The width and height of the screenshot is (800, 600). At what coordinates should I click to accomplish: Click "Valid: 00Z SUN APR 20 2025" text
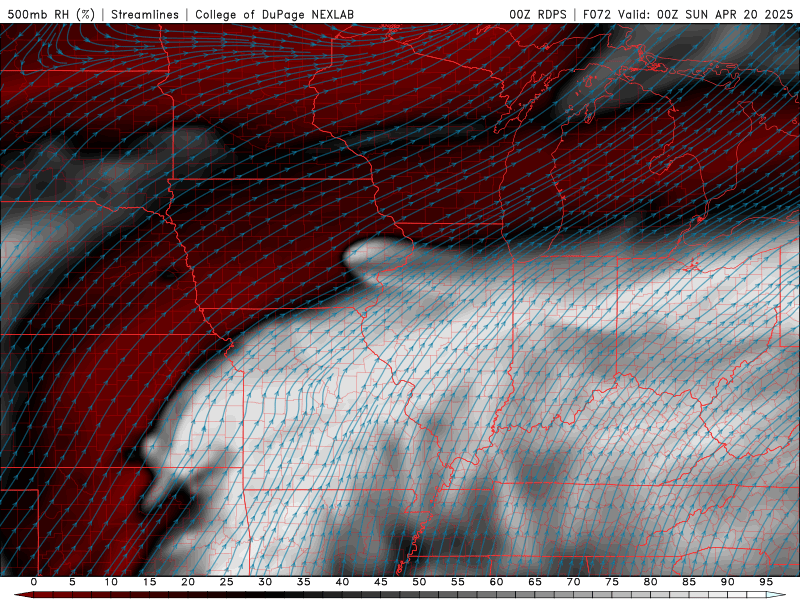(706, 14)
